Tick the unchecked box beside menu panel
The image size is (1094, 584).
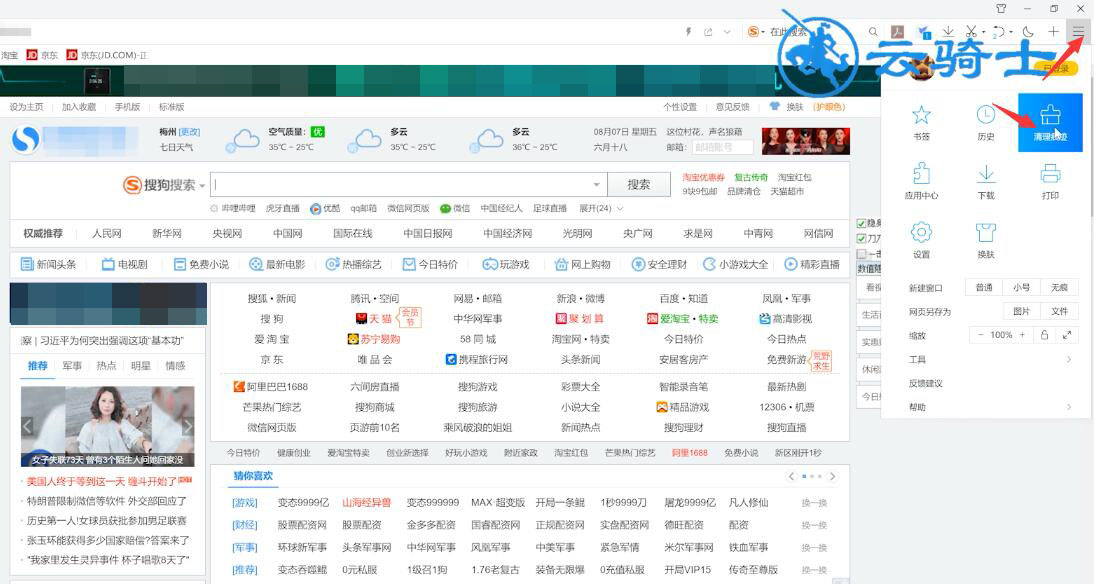861,253
